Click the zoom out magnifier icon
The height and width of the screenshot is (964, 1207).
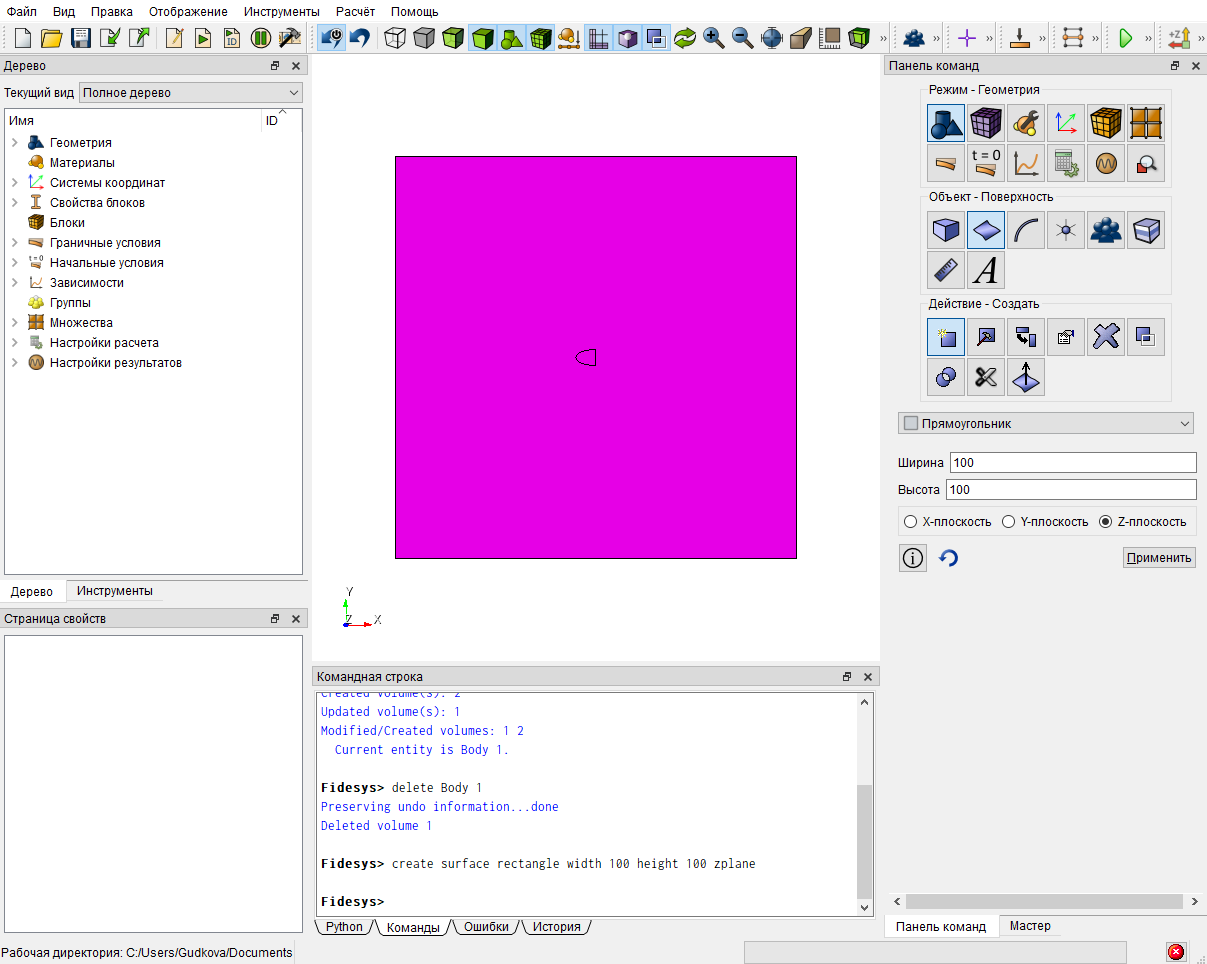[743, 39]
